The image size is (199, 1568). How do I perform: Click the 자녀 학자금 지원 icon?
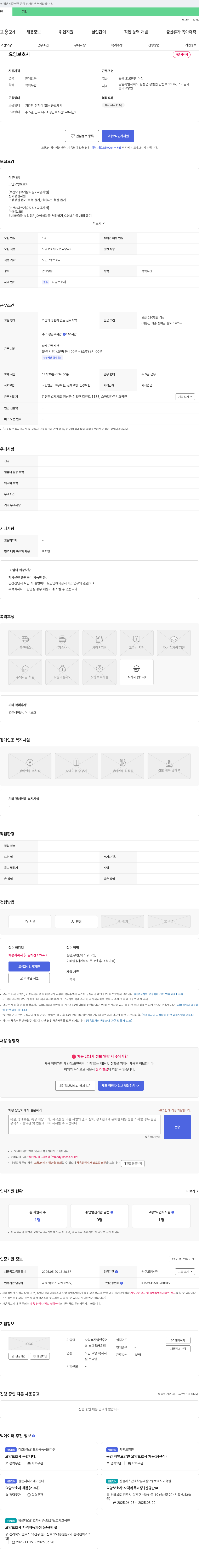pyautogui.click(x=174, y=643)
